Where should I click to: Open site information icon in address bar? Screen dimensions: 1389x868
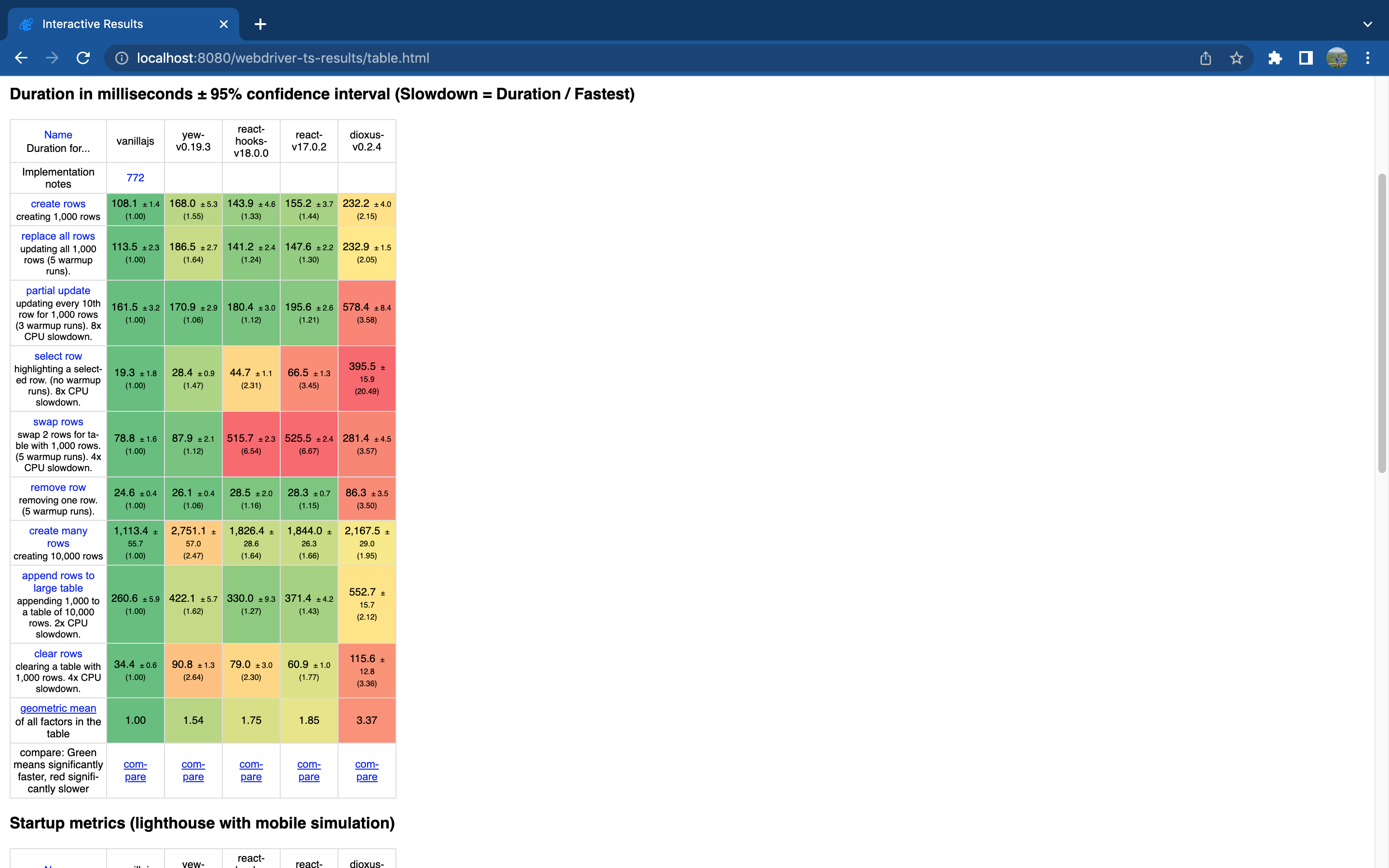tap(122, 57)
